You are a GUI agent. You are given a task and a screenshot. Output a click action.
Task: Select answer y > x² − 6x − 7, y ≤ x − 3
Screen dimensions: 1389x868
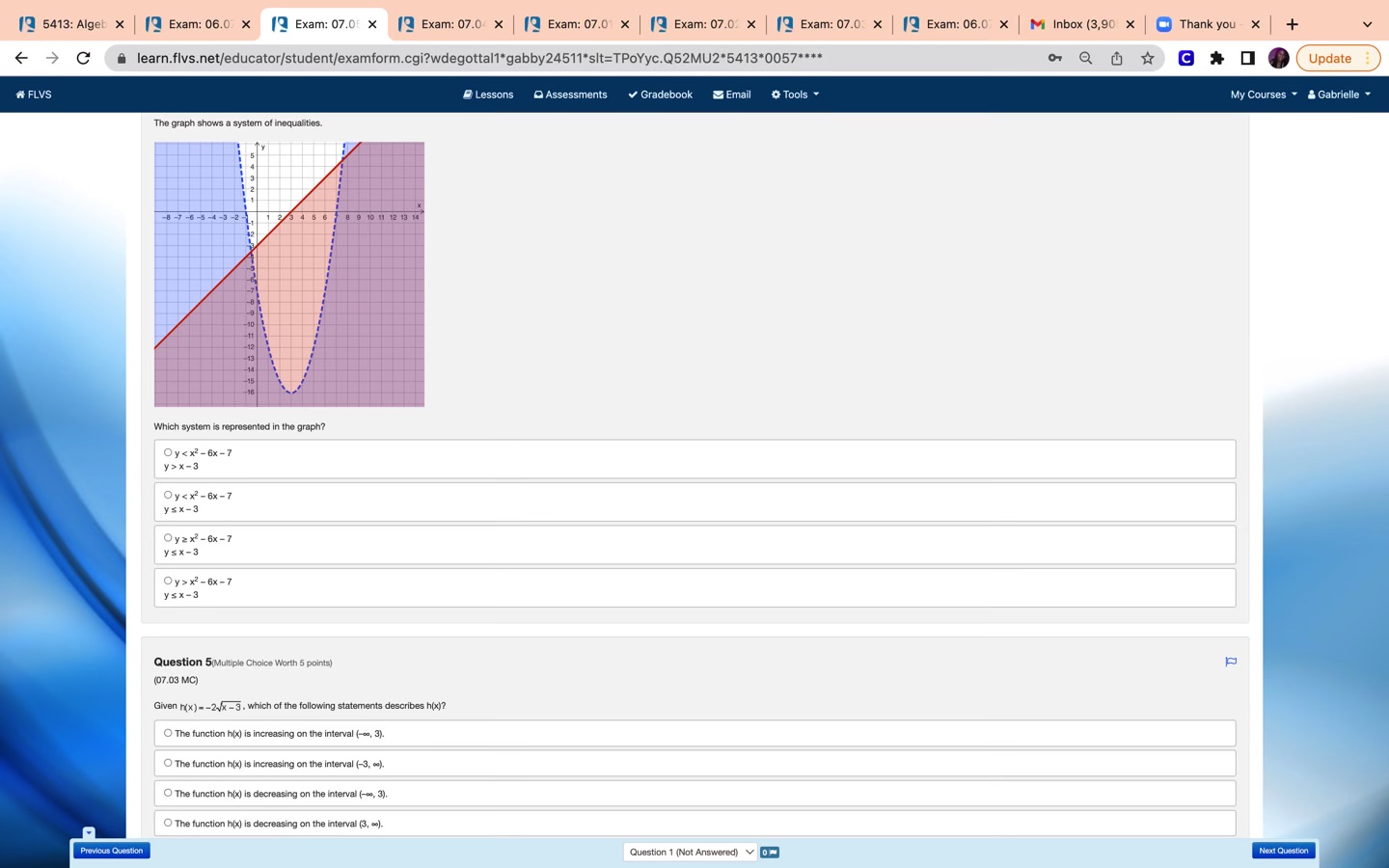click(x=168, y=581)
